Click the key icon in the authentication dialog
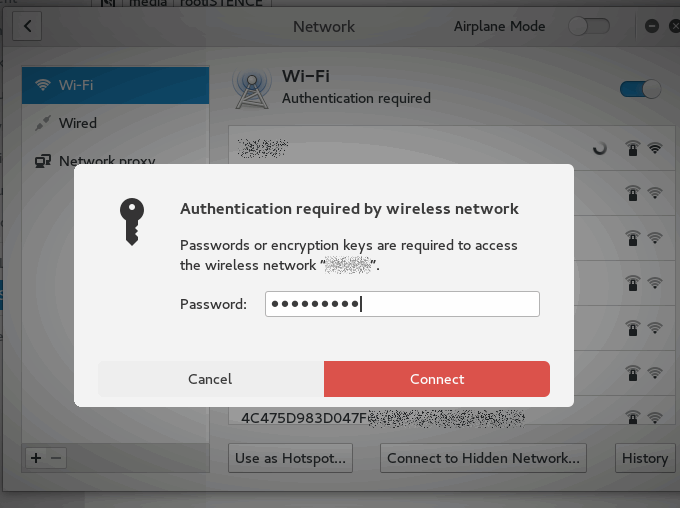This screenshot has height=508, width=680. 131,220
